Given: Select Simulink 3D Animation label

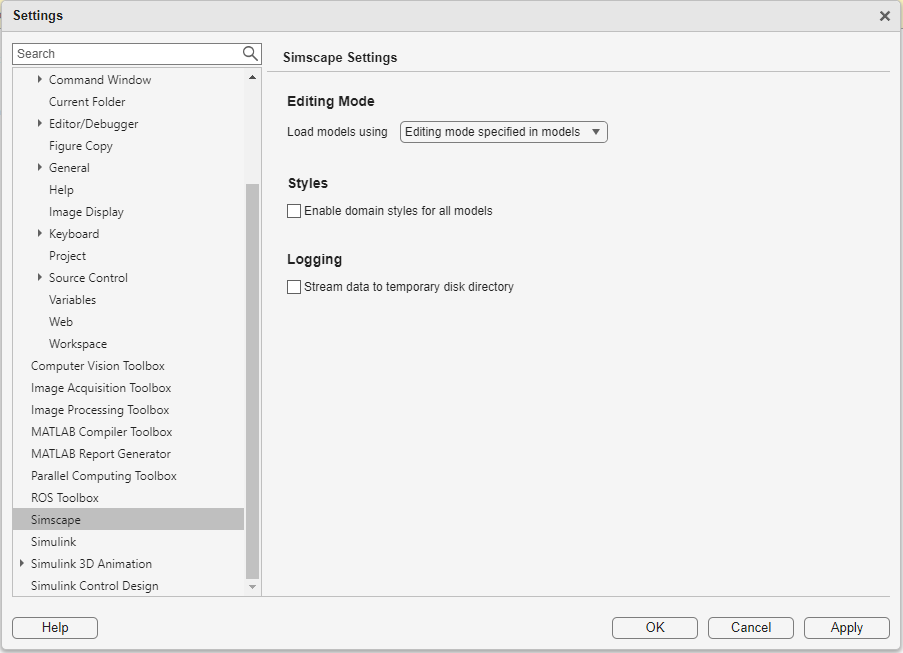Looking at the screenshot, I should click(92, 564).
